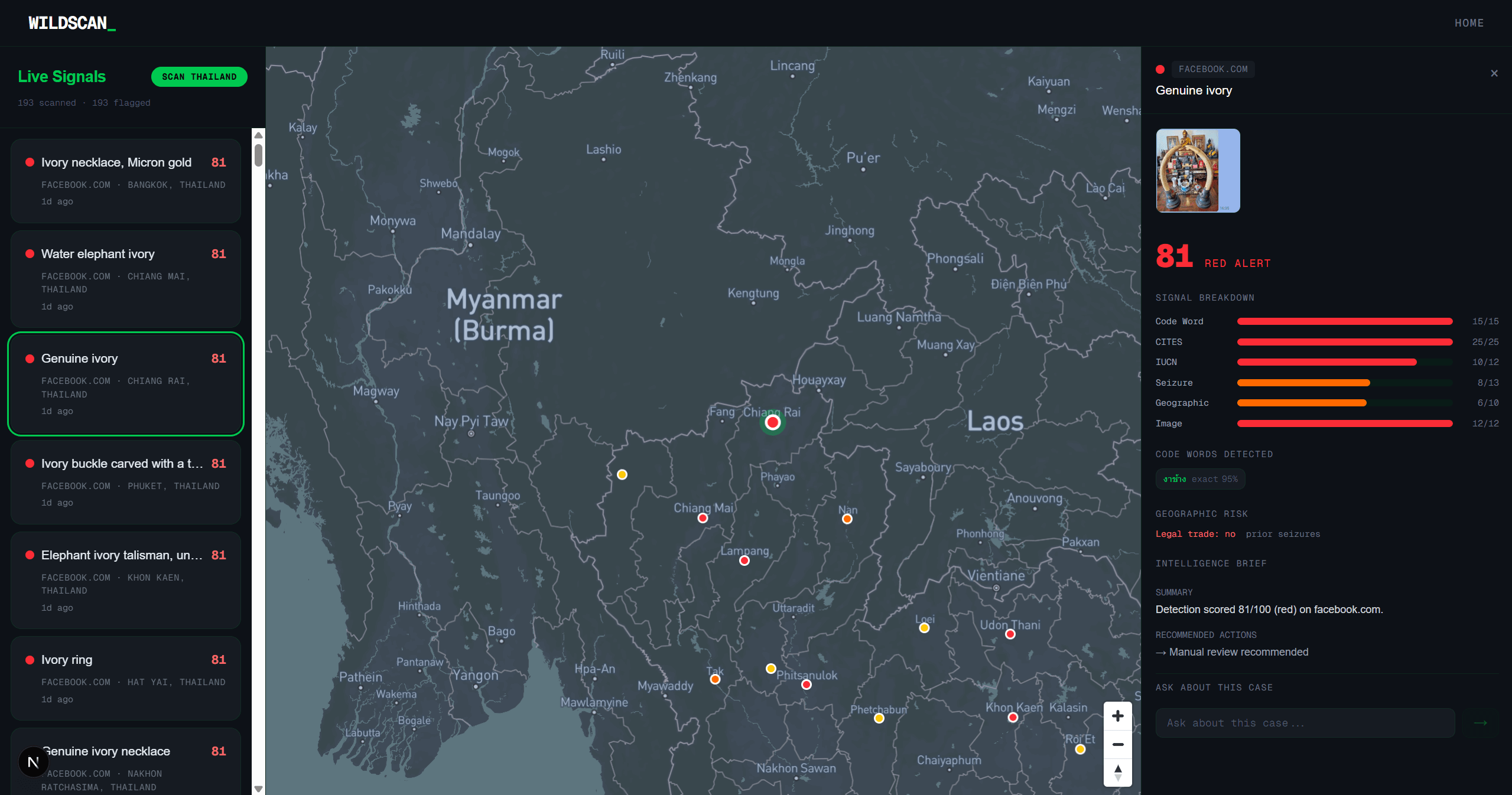
Task: Close the Genuine ivory detail panel
Action: point(1494,73)
